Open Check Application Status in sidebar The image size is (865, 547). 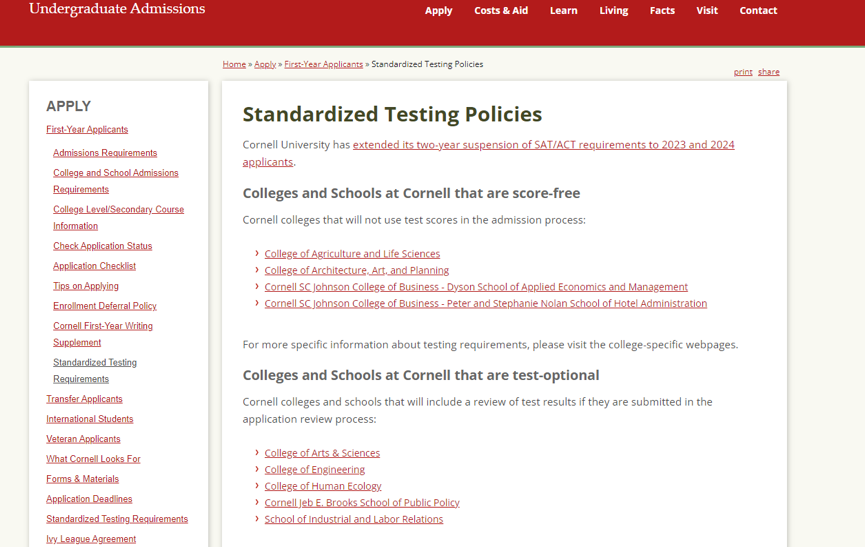[x=102, y=246]
